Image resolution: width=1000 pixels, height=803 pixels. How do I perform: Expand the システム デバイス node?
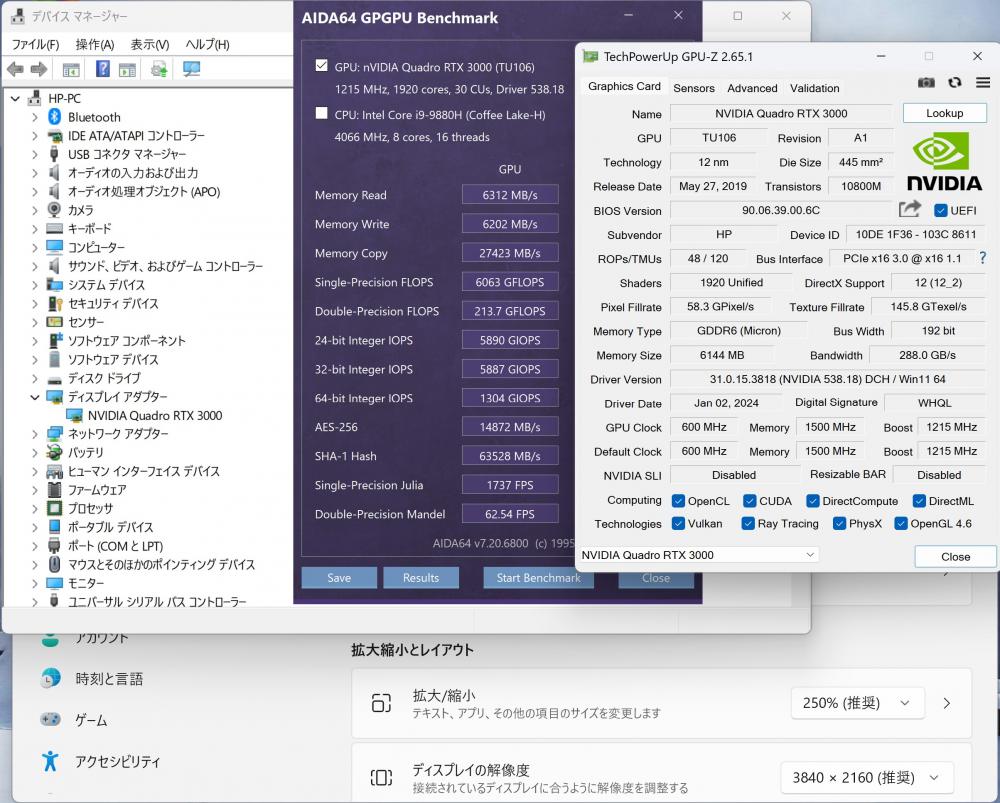(34, 285)
